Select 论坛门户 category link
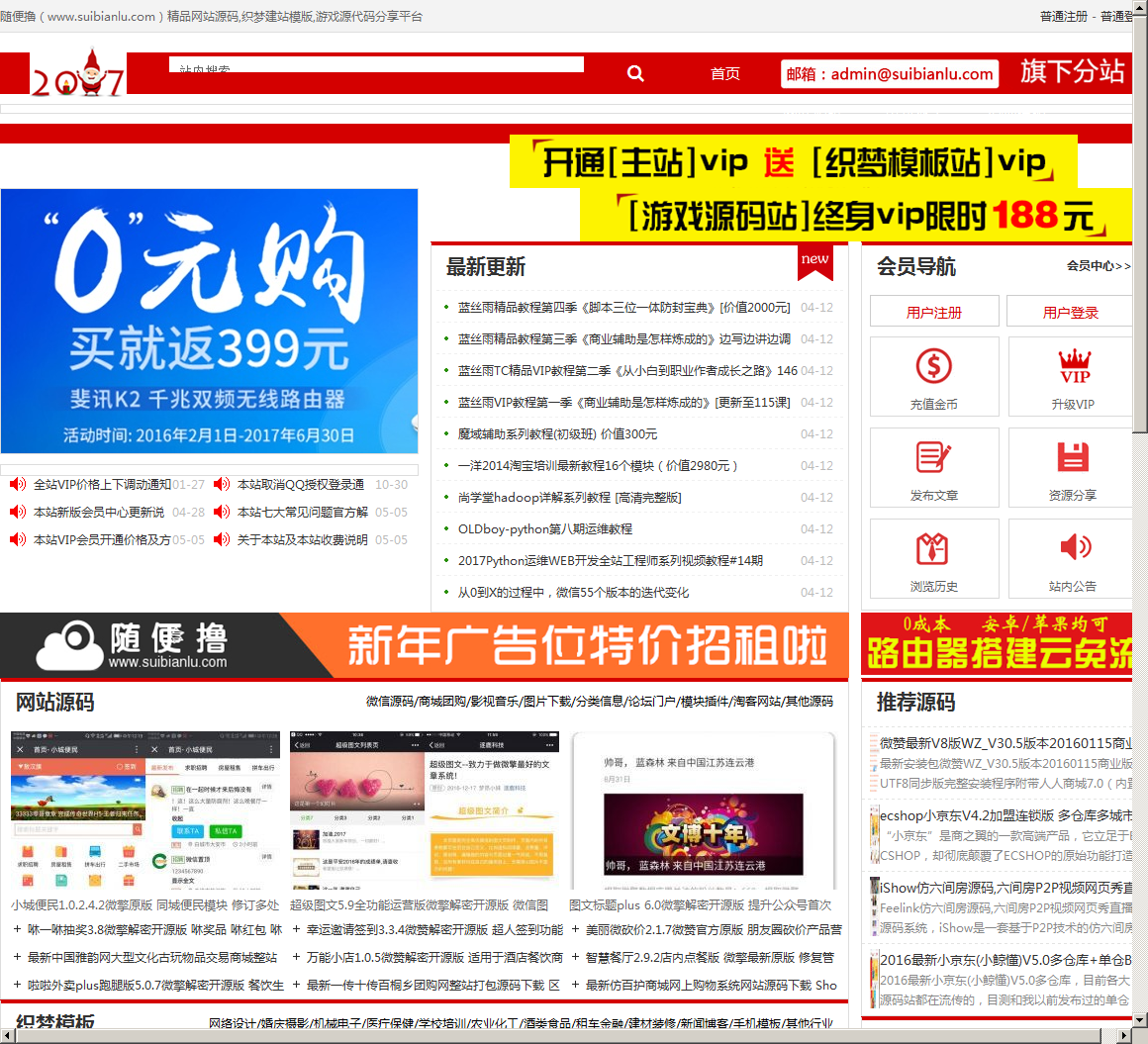Image resolution: width=1148 pixels, height=1044 pixels. (651, 702)
